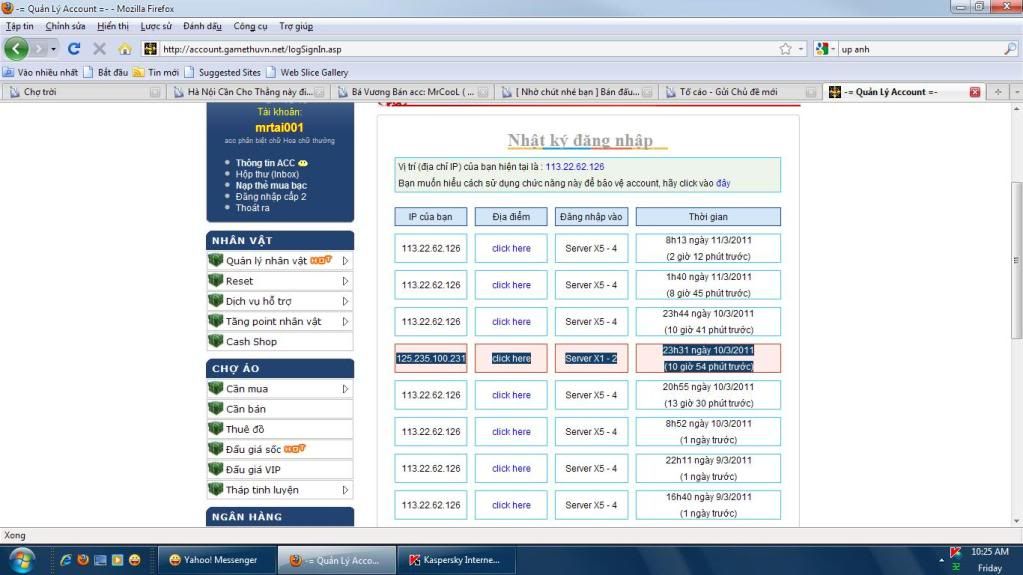Open 'Nạp thẻ mua bạc' link

tap(271, 185)
